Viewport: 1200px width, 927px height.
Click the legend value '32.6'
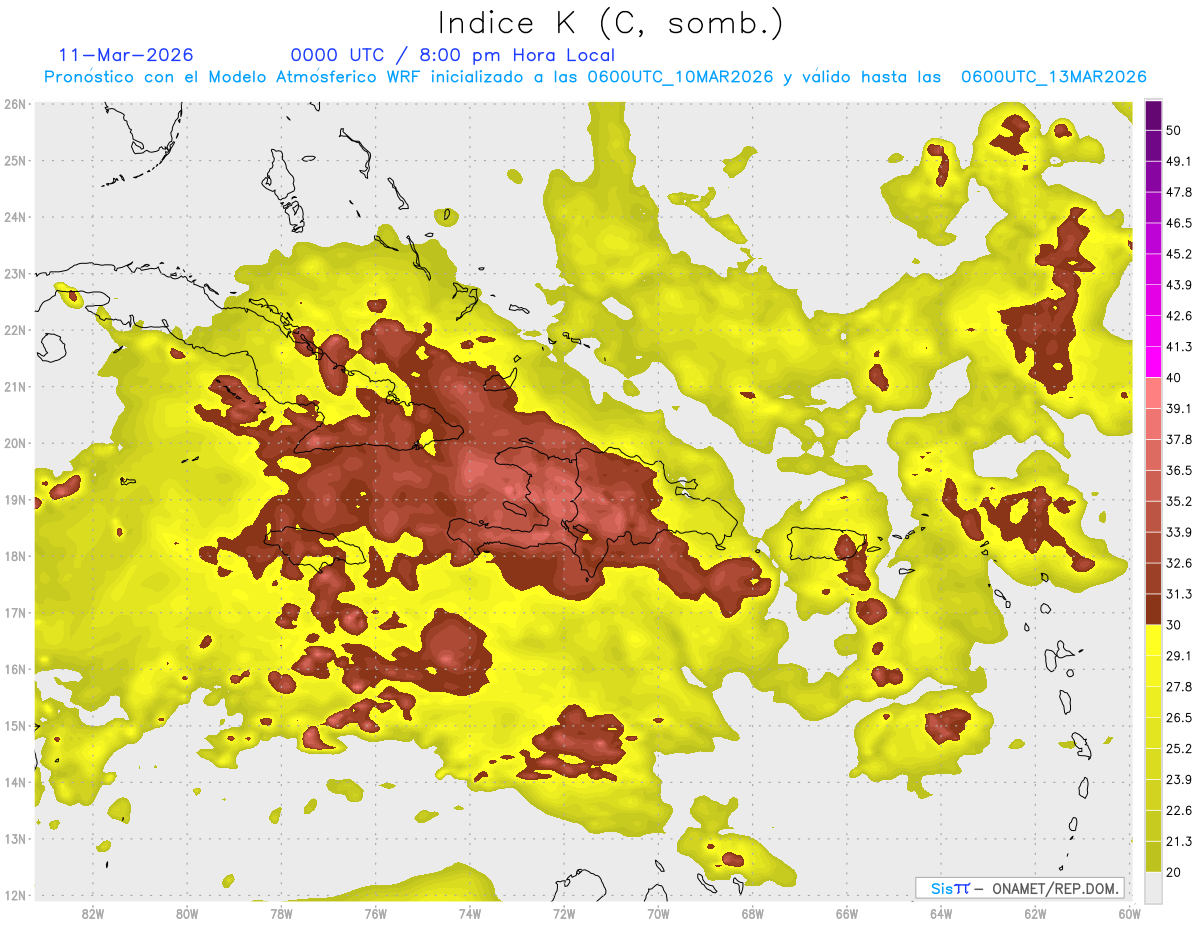(x=1178, y=563)
